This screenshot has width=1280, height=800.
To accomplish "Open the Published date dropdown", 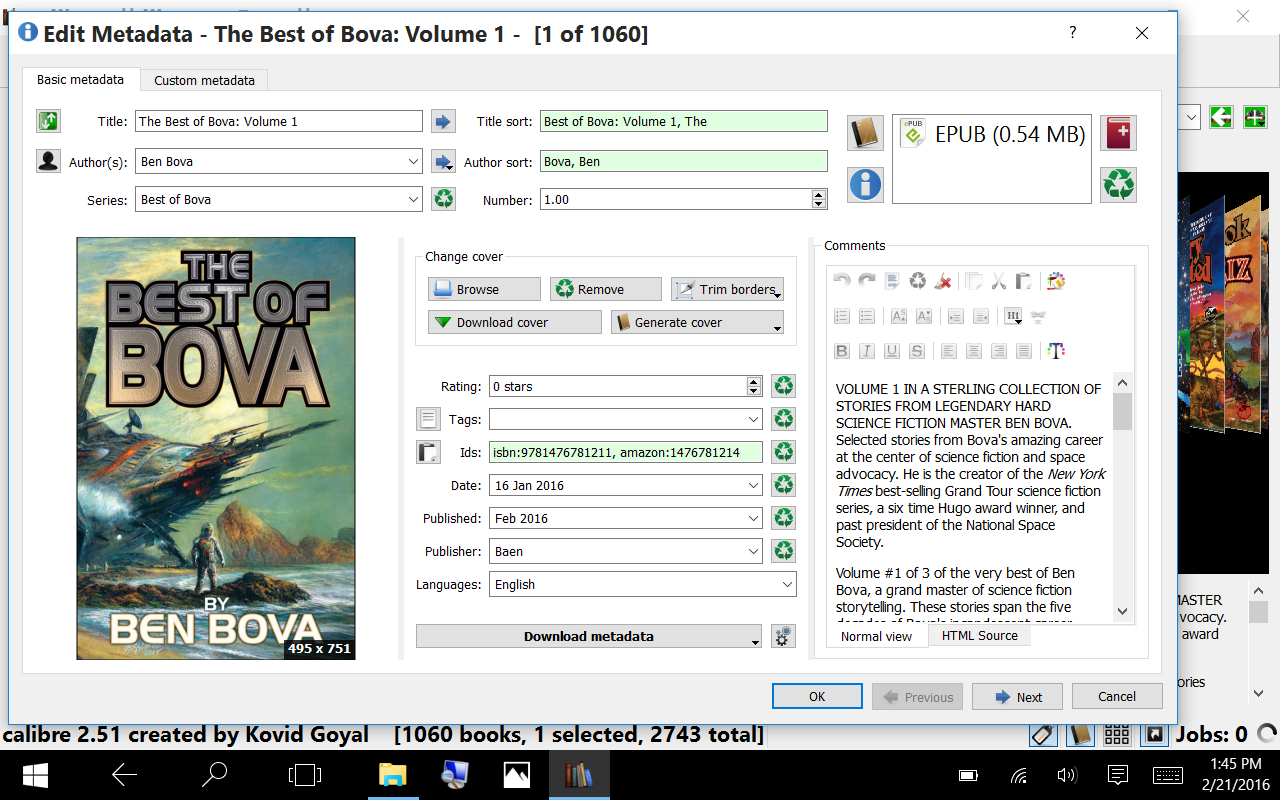I will [x=754, y=518].
